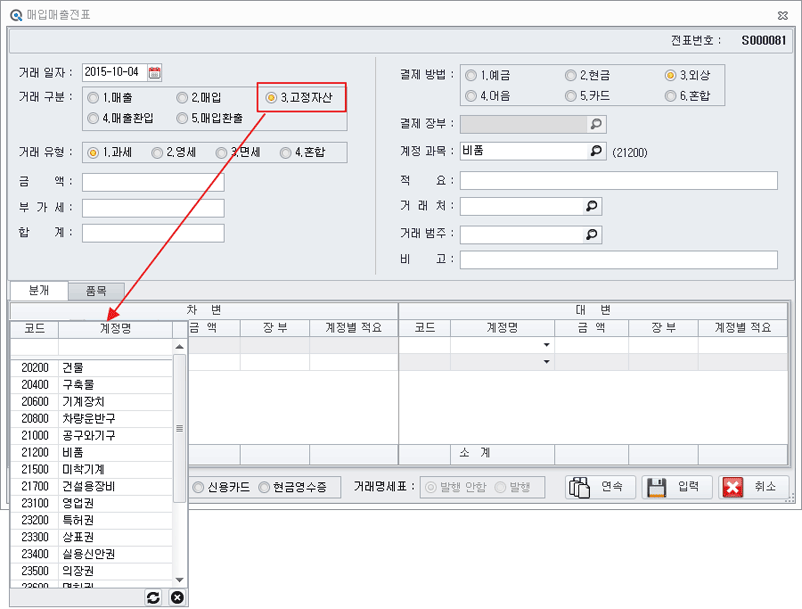This screenshot has width=802, height=609.
Task: Switch to the 분개 tab
Action: point(38,290)
